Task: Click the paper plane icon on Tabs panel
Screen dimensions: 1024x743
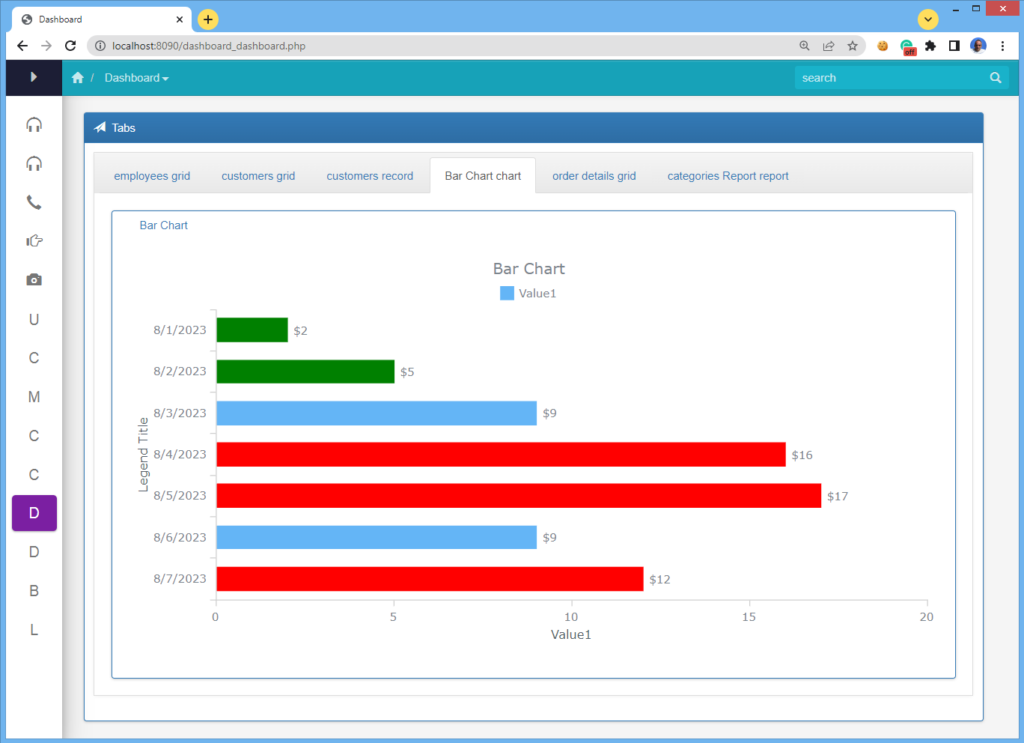Action: pos(100,127)
